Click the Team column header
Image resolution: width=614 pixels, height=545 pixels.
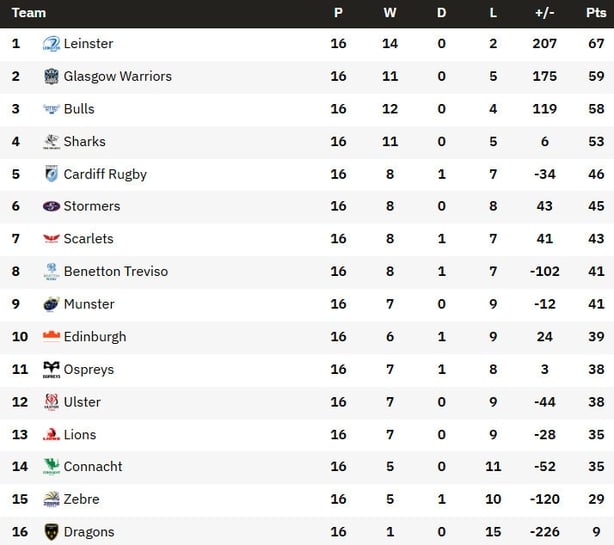29,13
